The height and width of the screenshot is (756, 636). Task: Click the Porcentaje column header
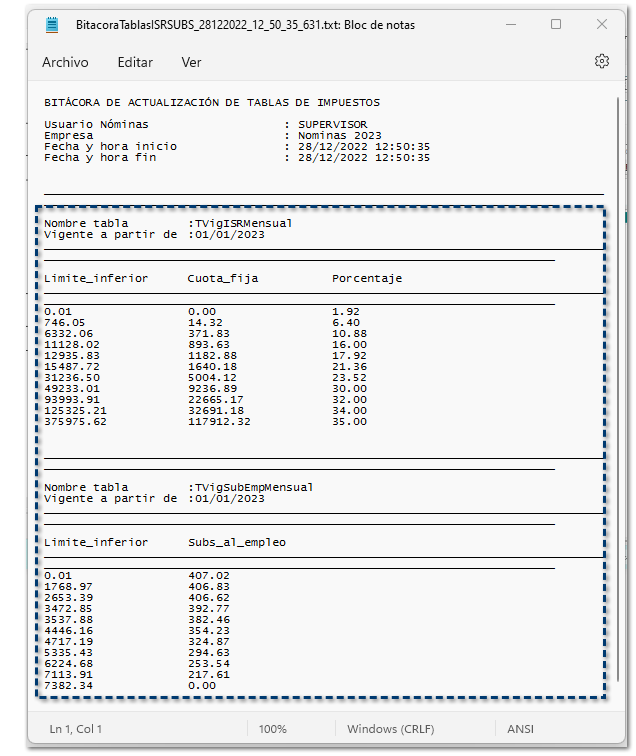click(x=367, y=278)
